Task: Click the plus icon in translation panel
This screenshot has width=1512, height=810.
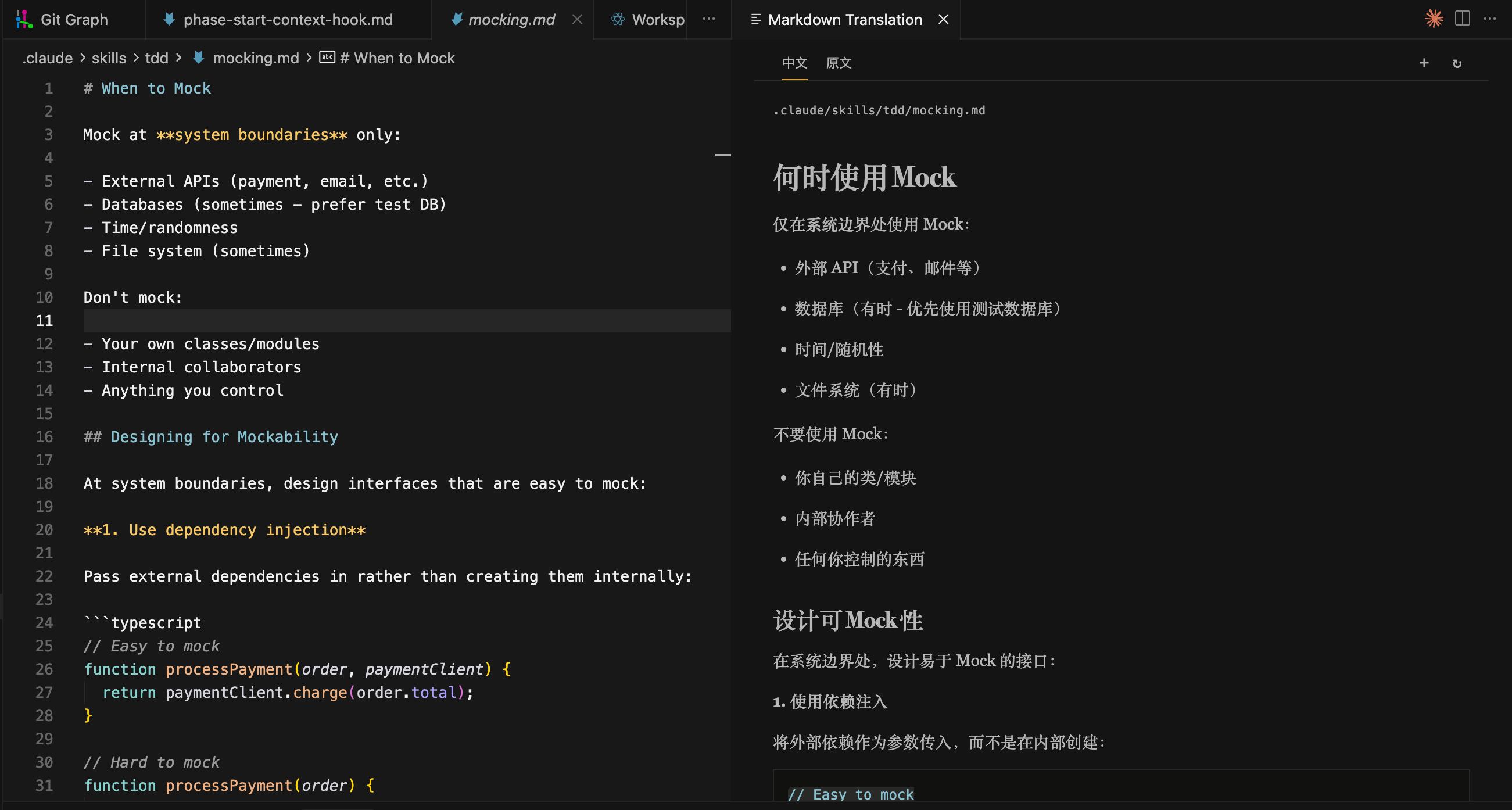Action: point(1424,63)
